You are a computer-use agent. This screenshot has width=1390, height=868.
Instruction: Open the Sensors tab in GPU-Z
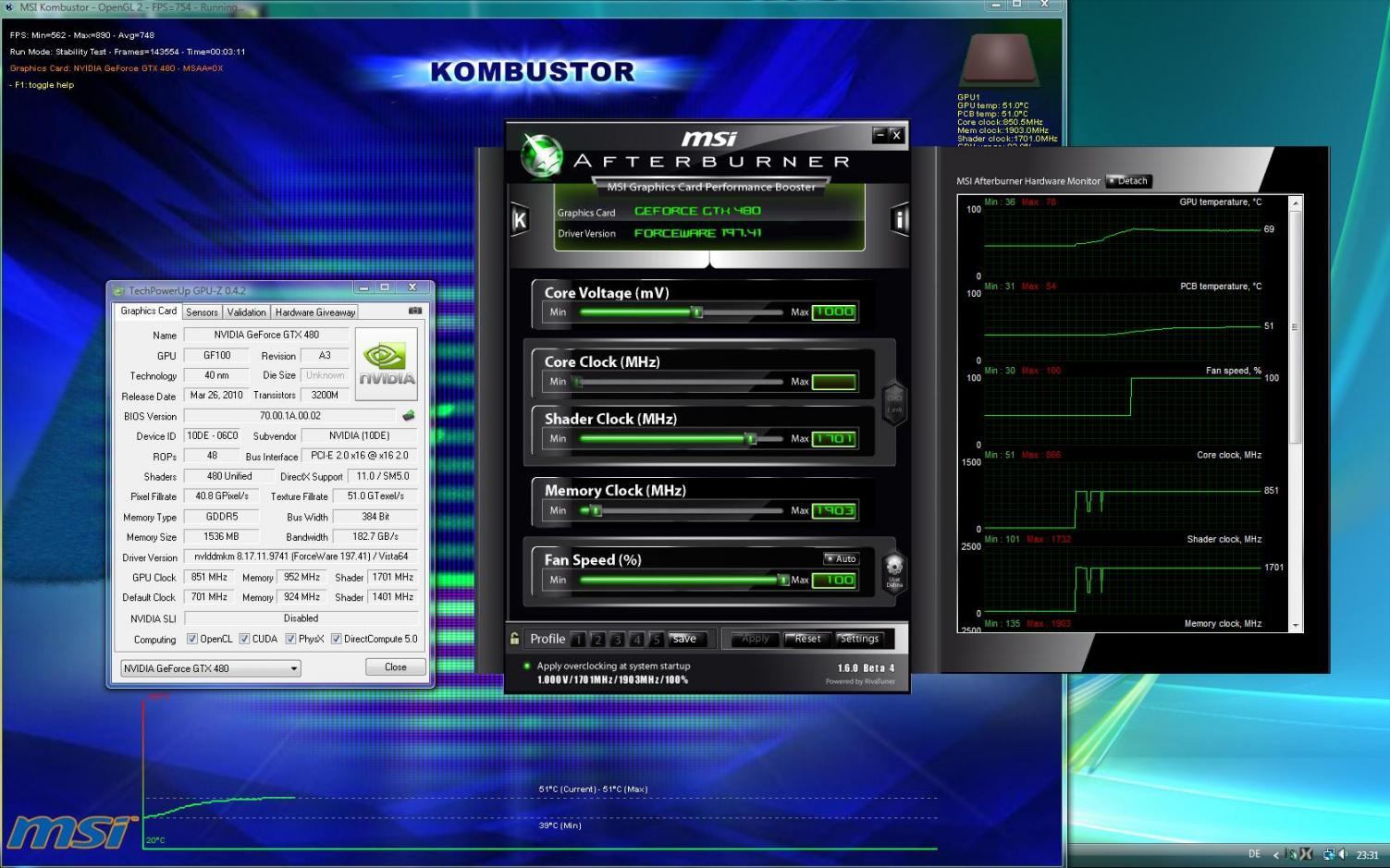[202, 312]
